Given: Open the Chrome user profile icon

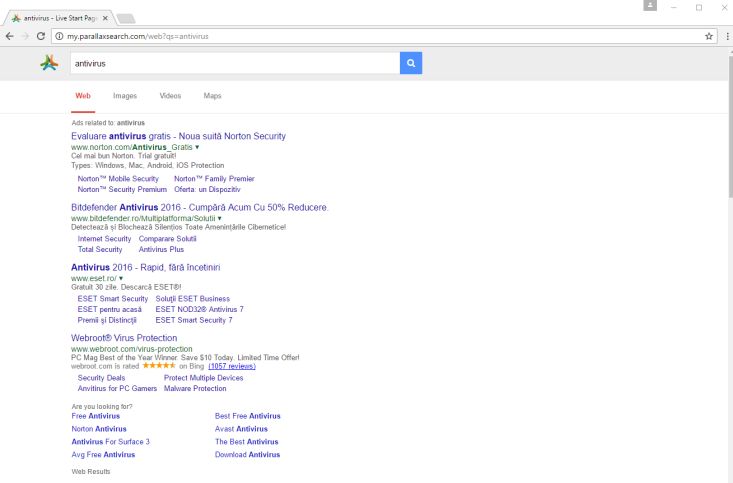Looking at the screenshot, I should (650, 6).
